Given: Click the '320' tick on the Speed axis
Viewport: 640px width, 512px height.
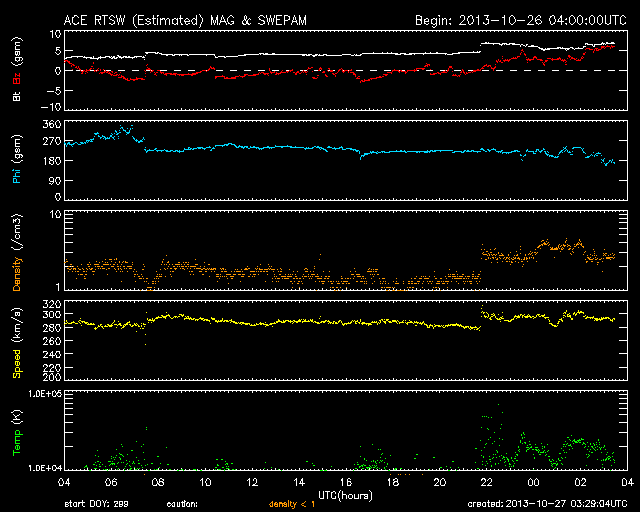Looking at the screenshot, I should (x=52, y=304).
